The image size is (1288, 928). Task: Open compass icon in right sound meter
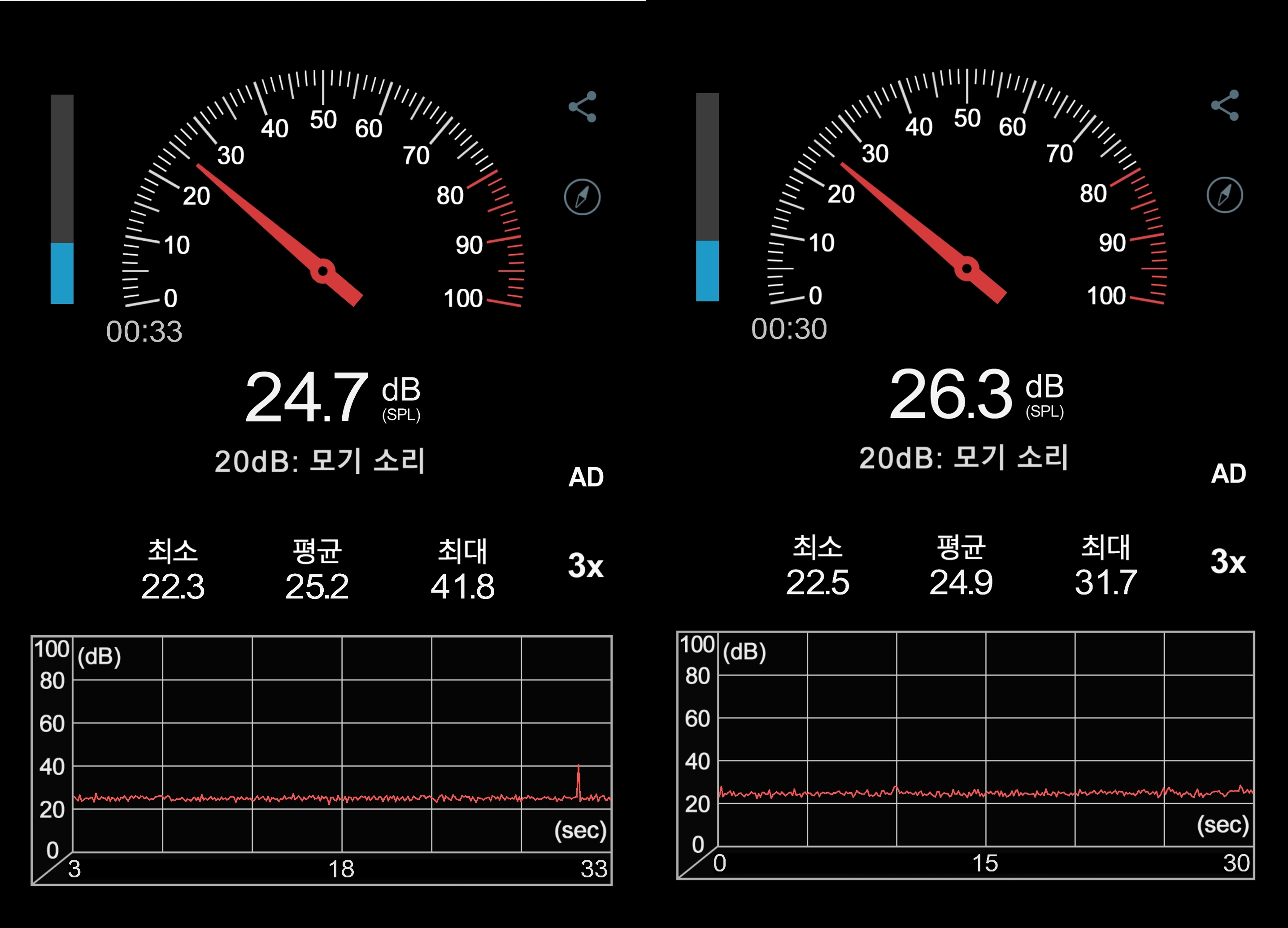tap(1225, 195)
